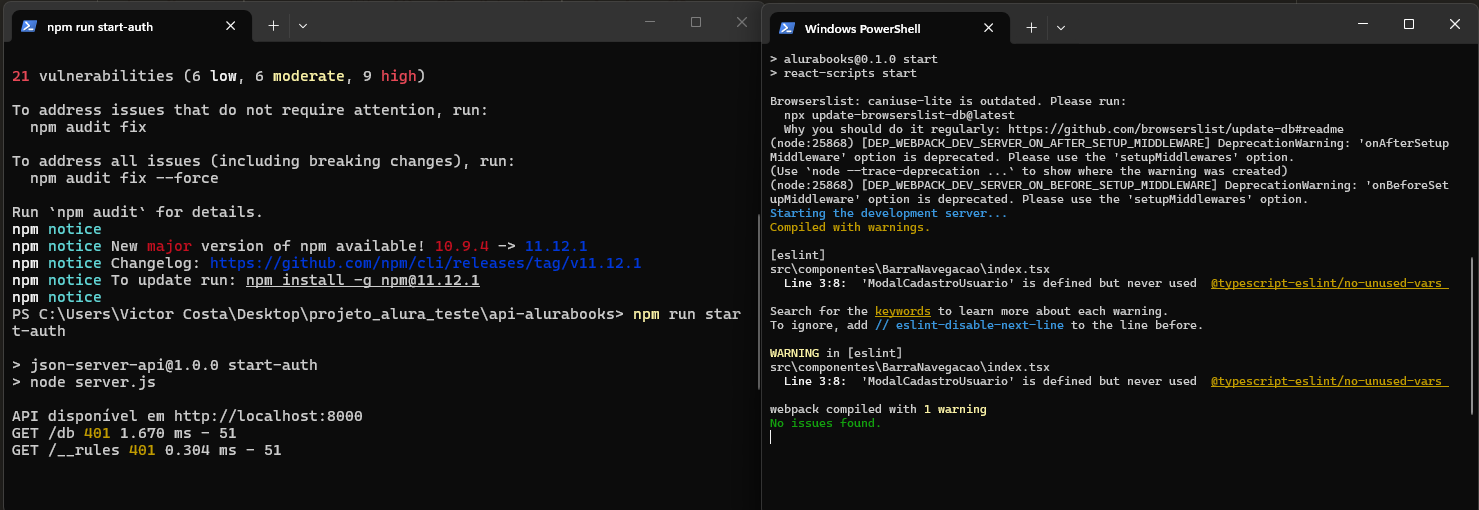The height and width of the screenshot is (510, 1479).
Task: Click the PowerShell icon on Windows PowerShell tab
Action: click(x=787, y=28)
